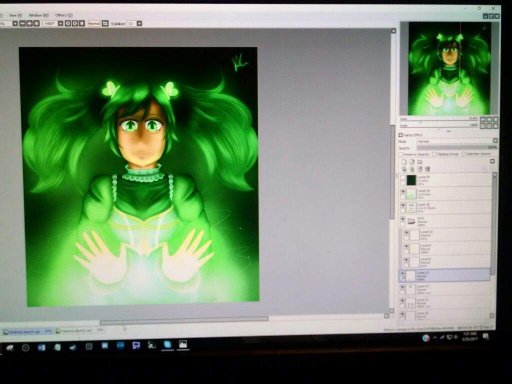This screenshot has width=512, height=384.
Task: Open Stabilizer value dropdown
Action: [139, 23]
